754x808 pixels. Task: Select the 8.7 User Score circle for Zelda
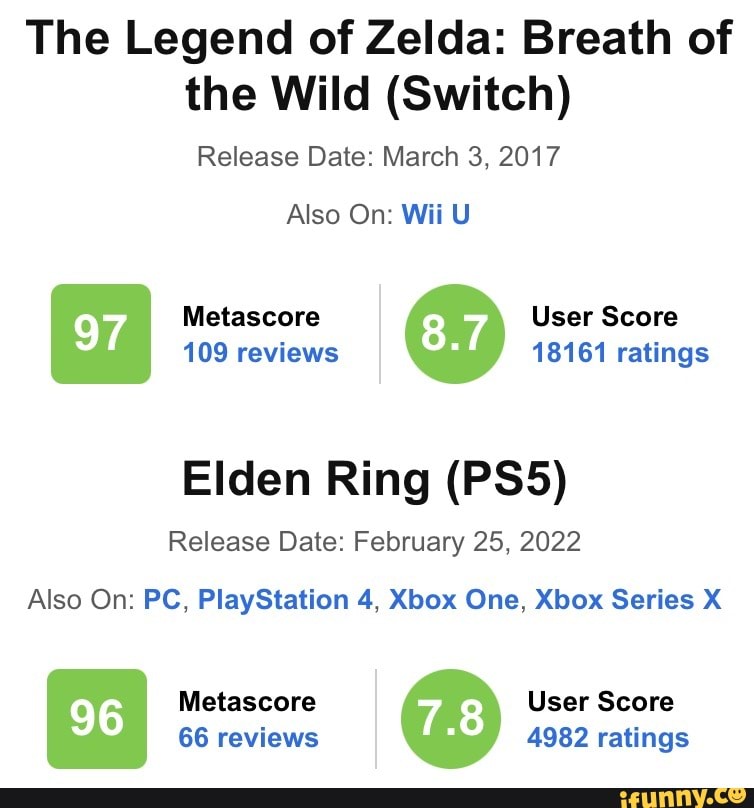tap(454, 333)
